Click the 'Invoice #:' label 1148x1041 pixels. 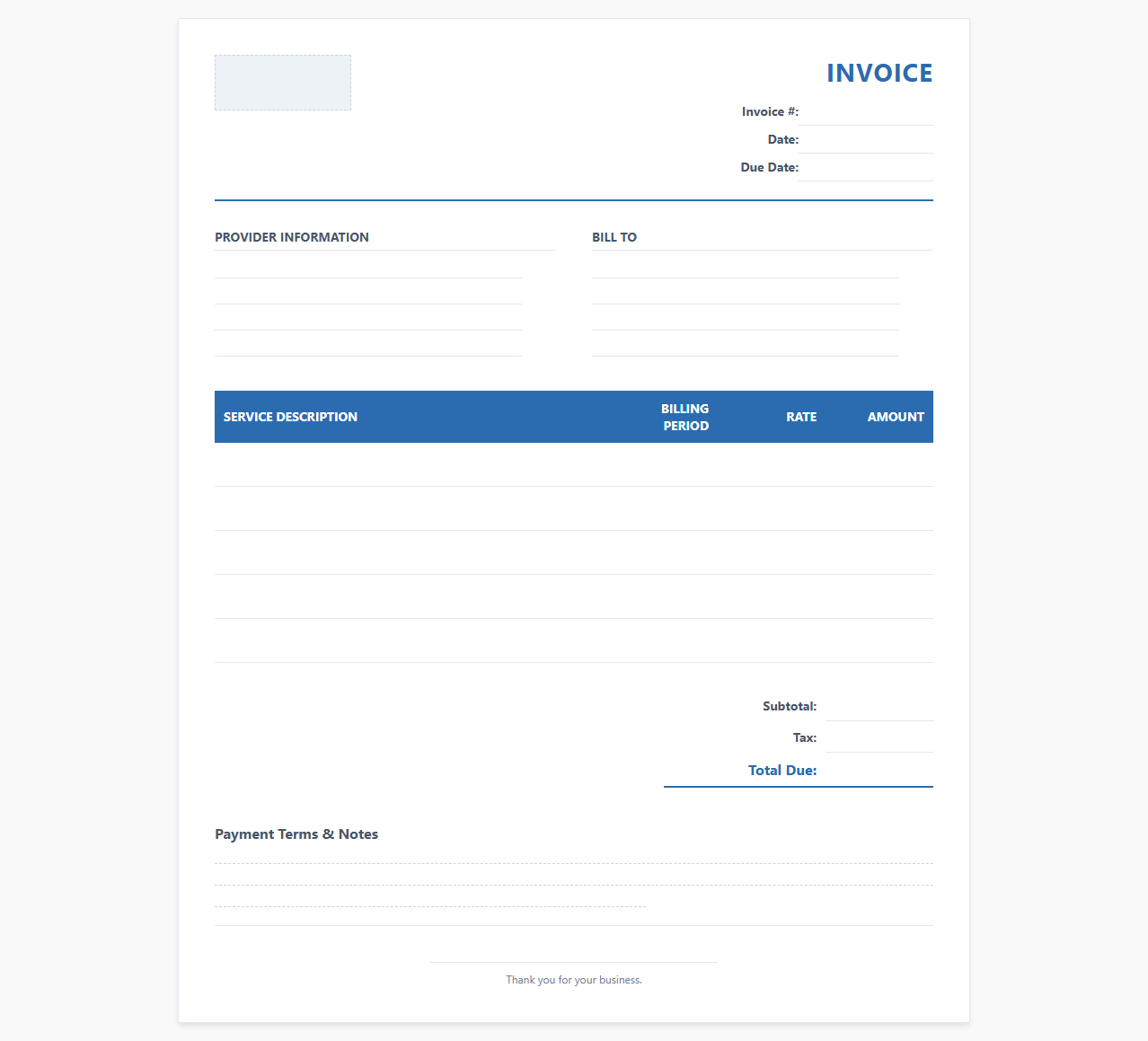point(770,111)
